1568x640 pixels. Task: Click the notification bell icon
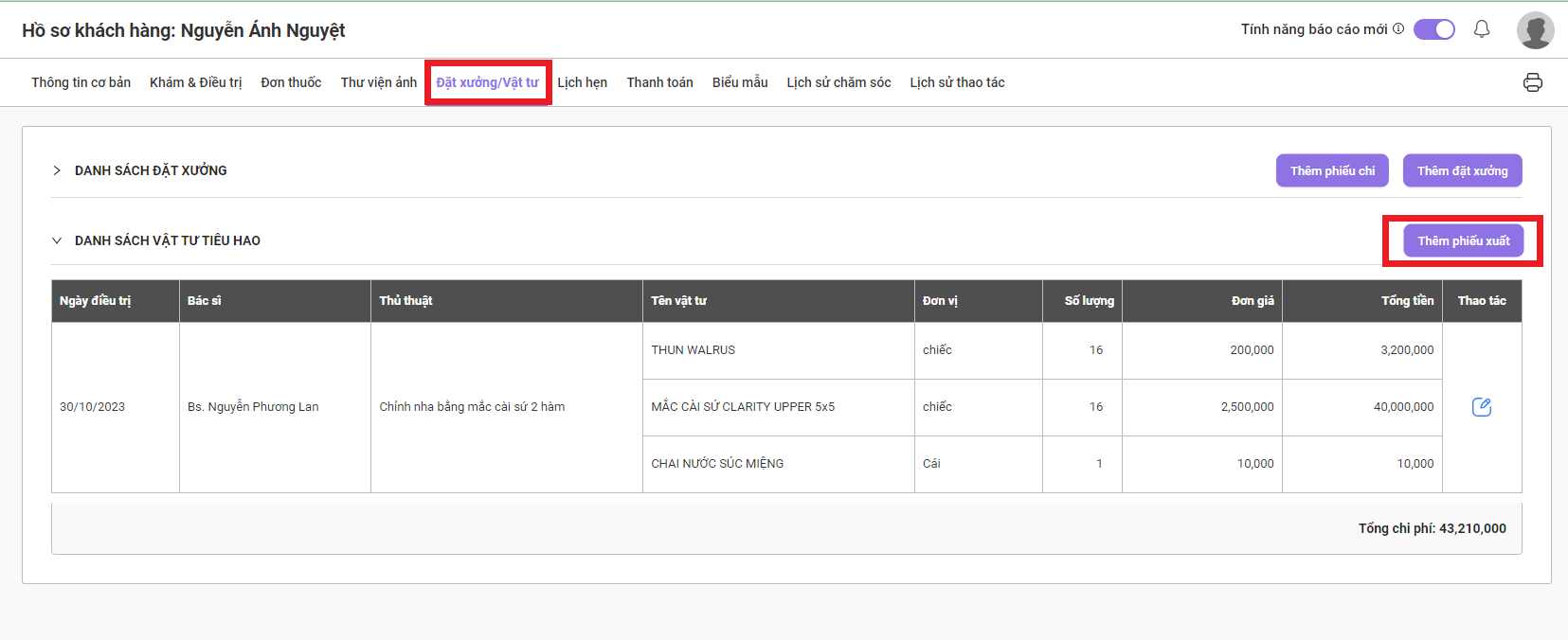coord(1482,29)
